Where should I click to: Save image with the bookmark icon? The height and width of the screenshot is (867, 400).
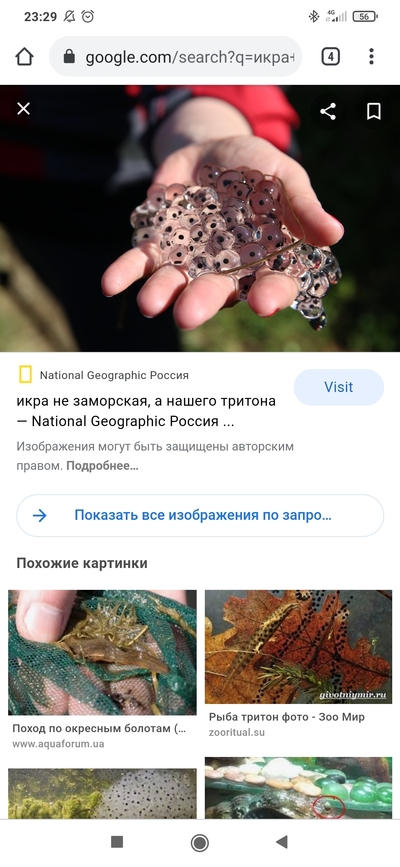pos(374,111)
